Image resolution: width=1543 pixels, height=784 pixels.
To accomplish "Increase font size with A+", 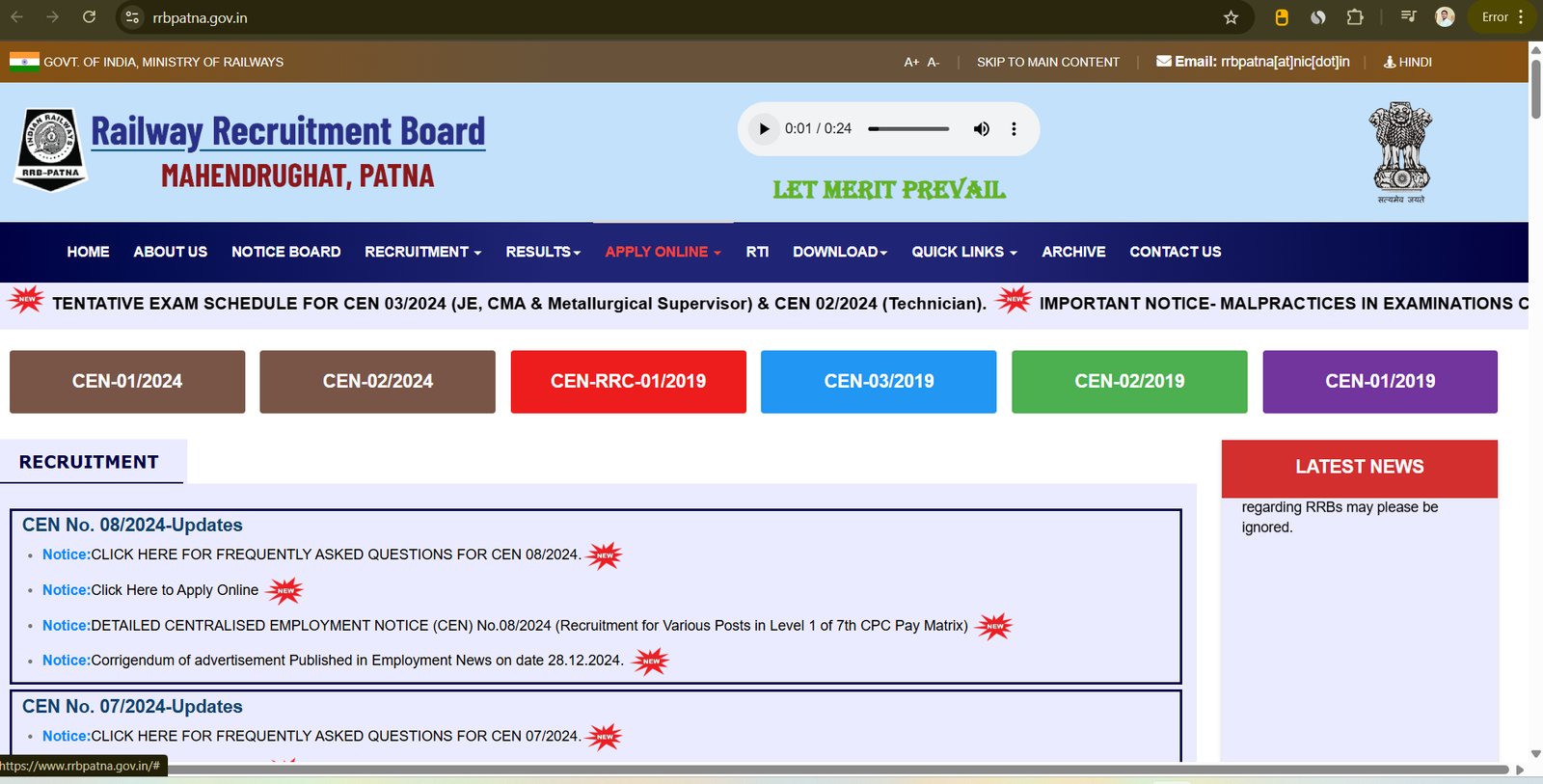I will point(911,62).
